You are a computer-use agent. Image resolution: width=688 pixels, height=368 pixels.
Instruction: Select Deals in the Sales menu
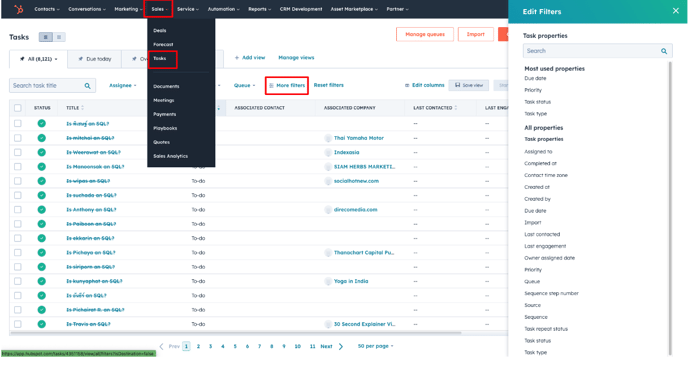coord(160,31)
